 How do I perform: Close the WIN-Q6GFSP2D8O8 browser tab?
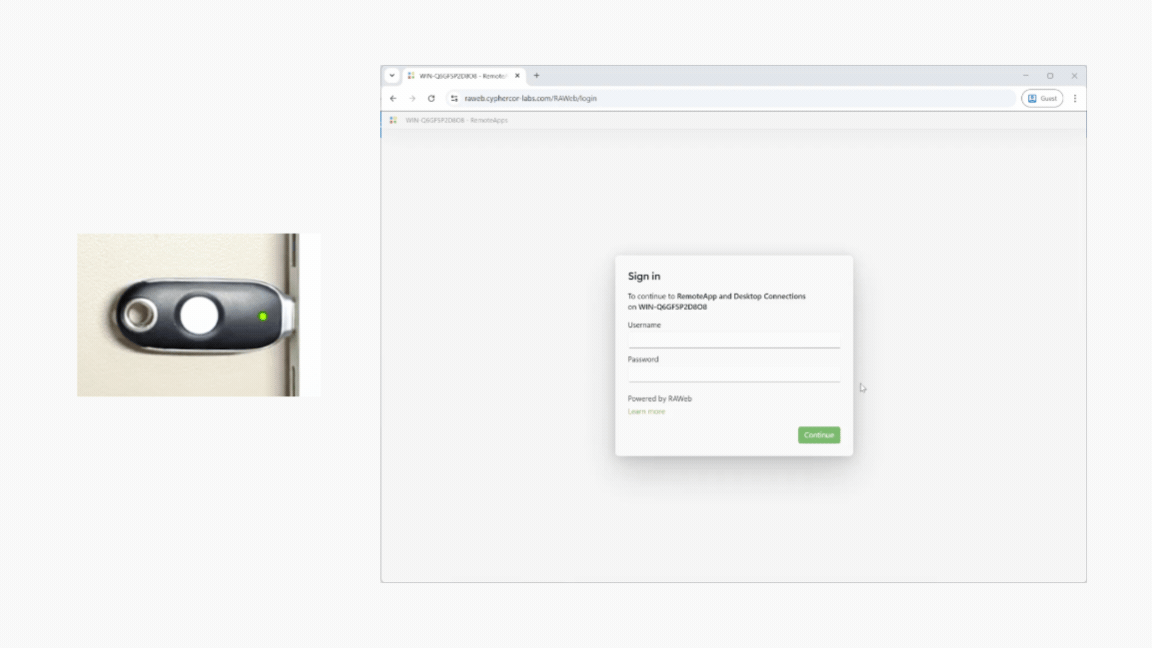517,76
